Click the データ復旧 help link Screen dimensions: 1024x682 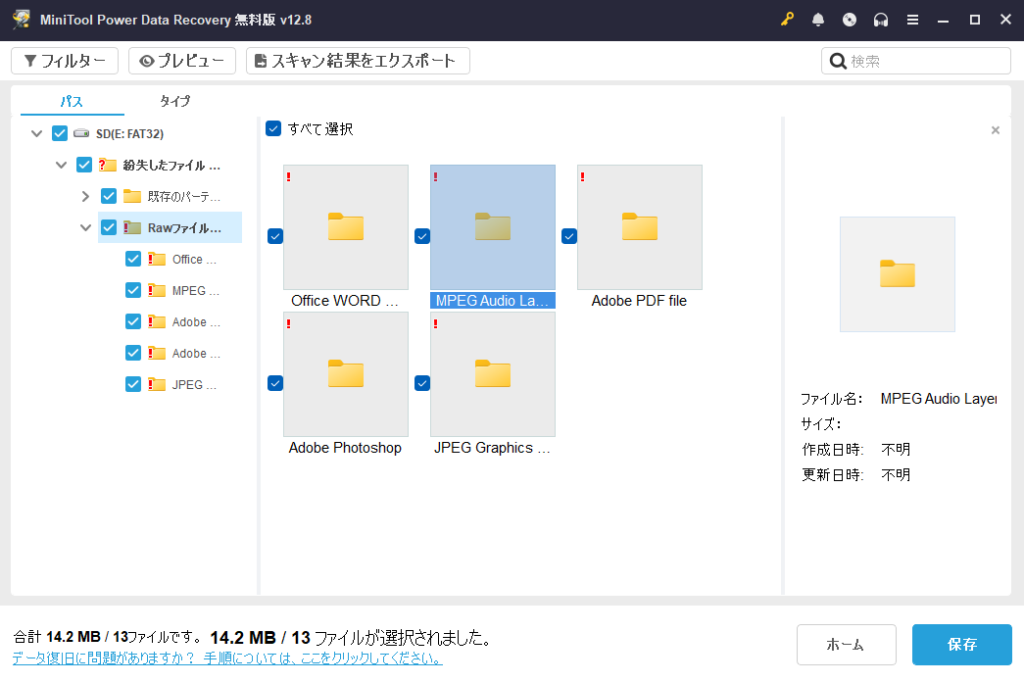point(227,659)
